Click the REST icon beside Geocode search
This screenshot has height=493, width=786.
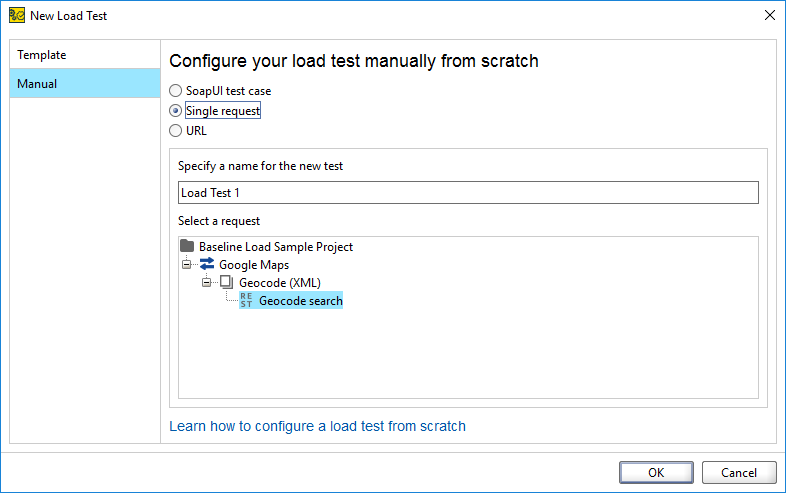point(246,300)
